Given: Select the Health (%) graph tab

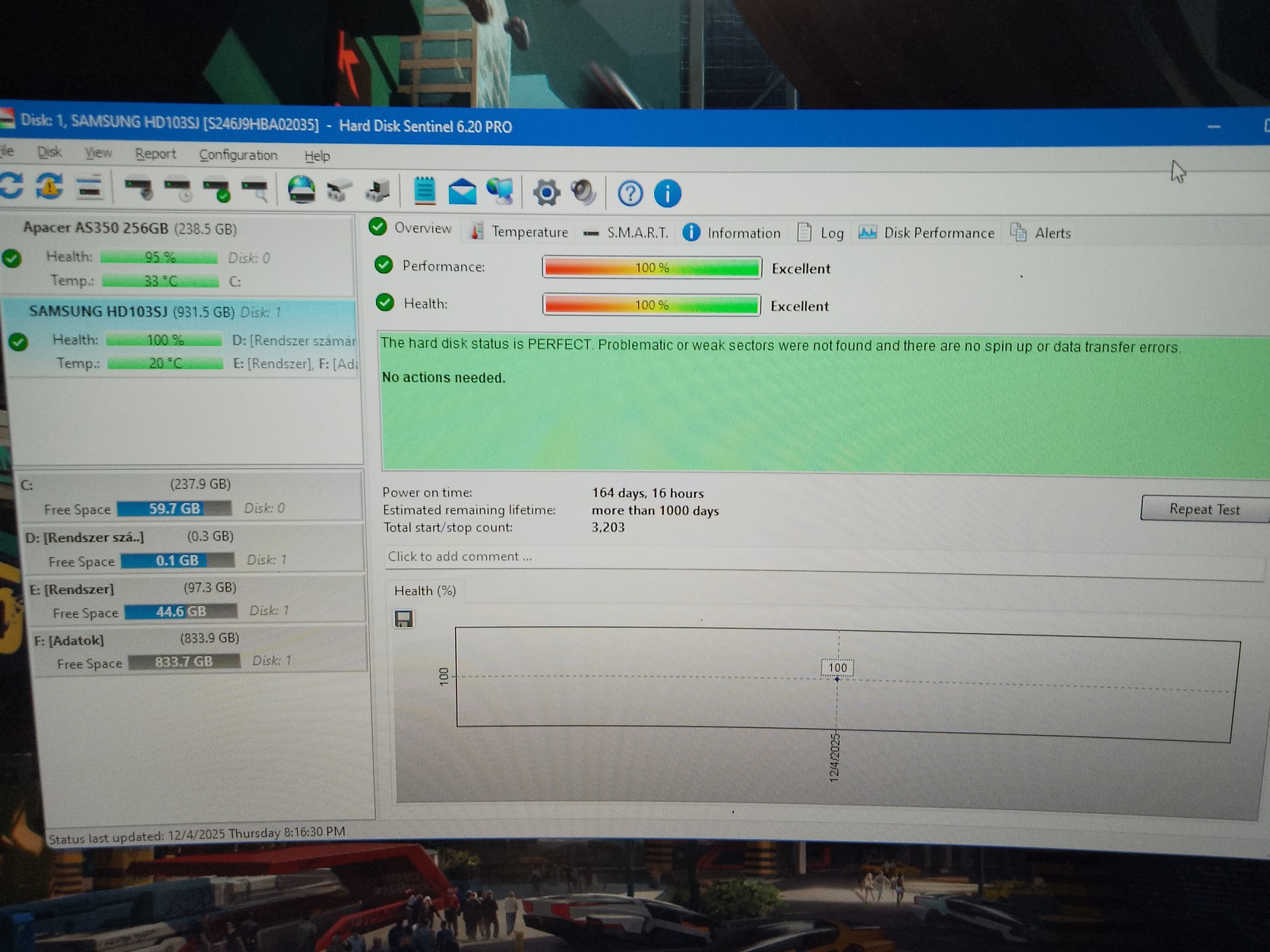Looking at the screenshot, I should coord(425,591).
